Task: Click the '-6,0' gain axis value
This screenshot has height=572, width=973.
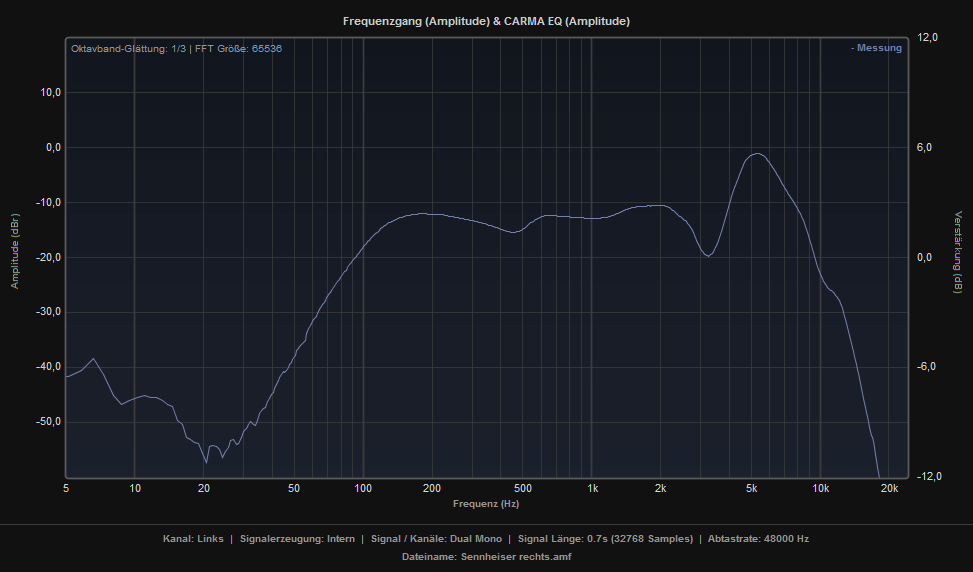Action: coord(926,367)
